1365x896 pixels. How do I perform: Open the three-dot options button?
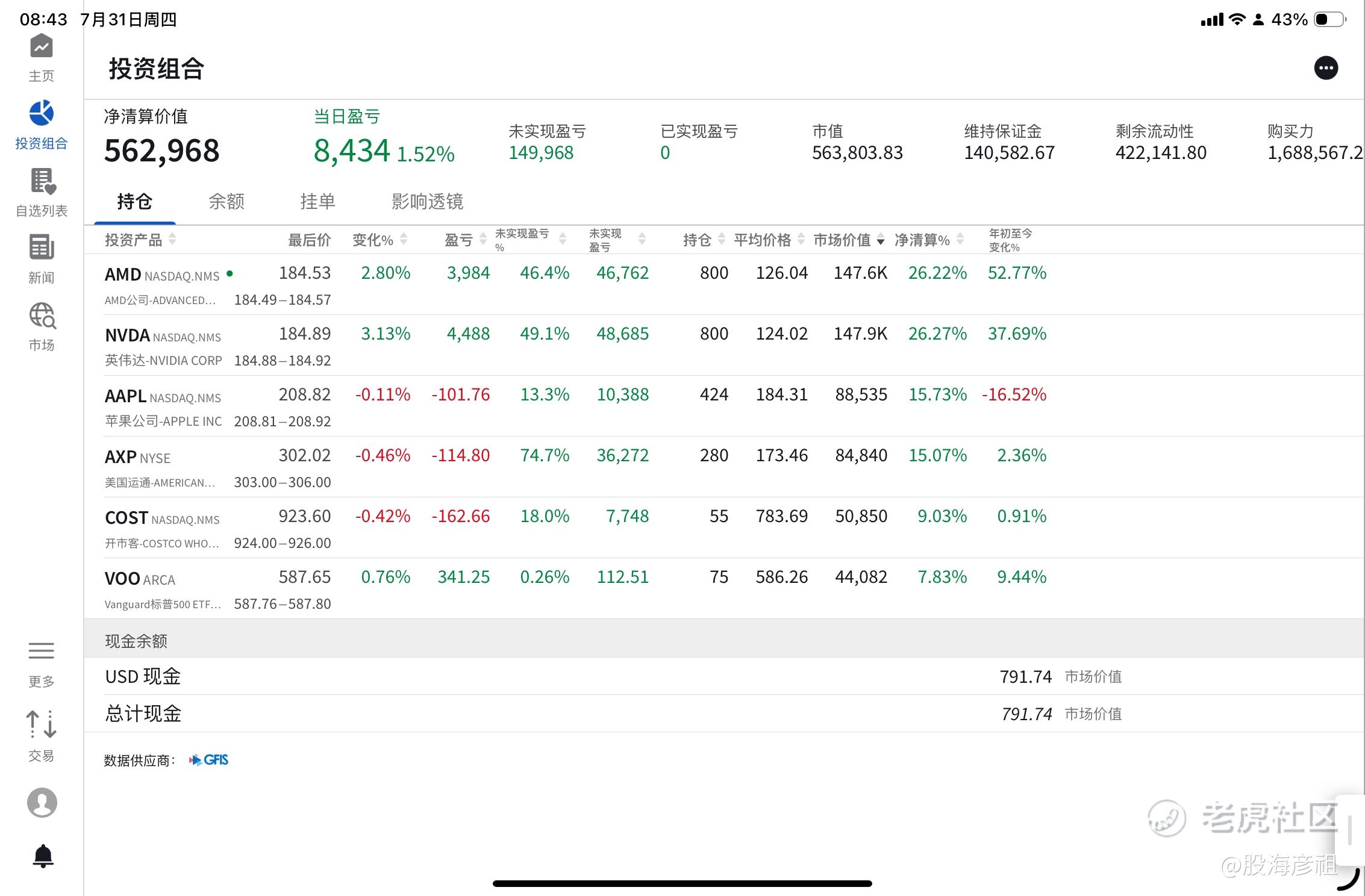tap(1326, 68)
